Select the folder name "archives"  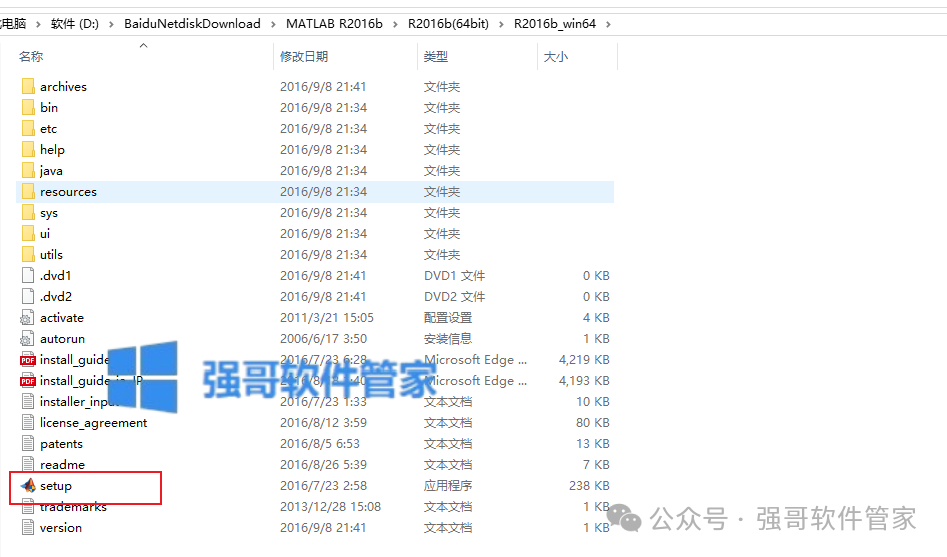tap(63, 86)
